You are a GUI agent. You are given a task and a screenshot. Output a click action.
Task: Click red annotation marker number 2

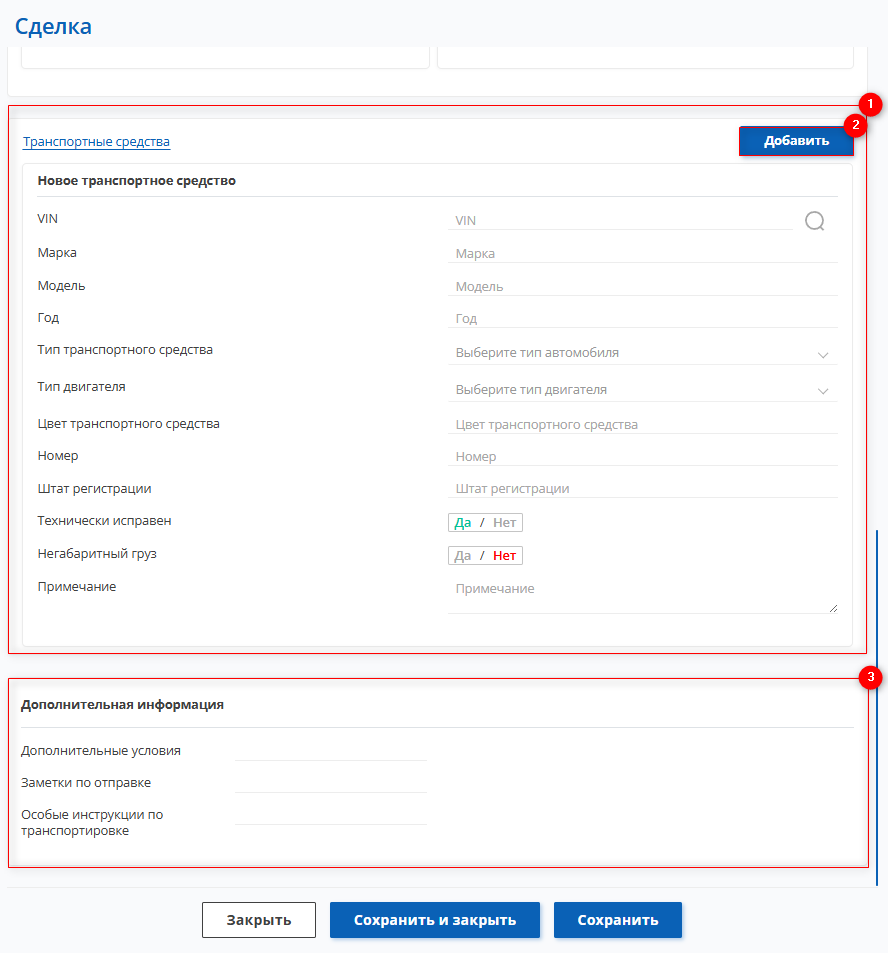click(854, 125)
